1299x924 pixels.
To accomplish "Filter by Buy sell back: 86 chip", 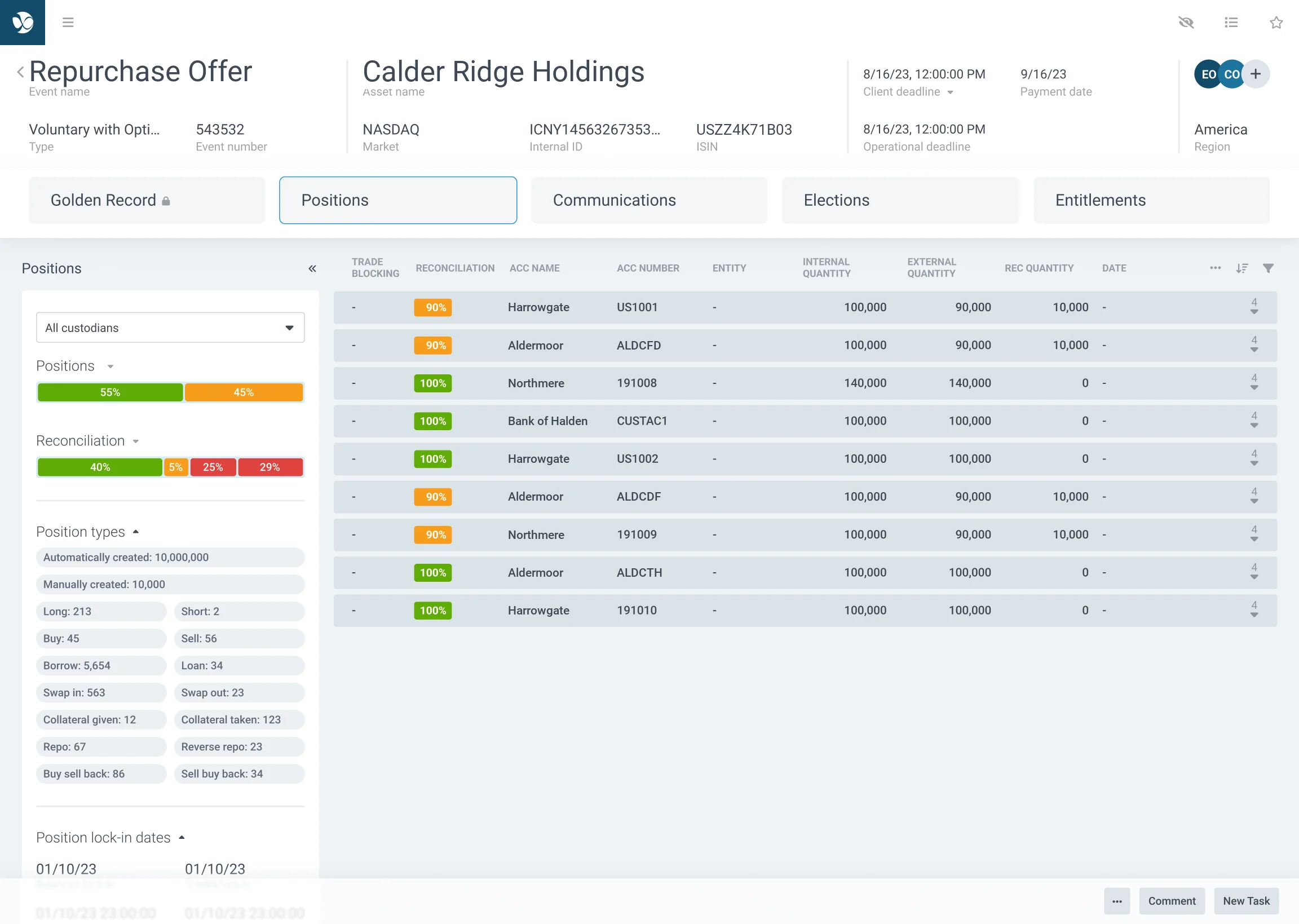I will pyautogui.click(x=101, y=774).
